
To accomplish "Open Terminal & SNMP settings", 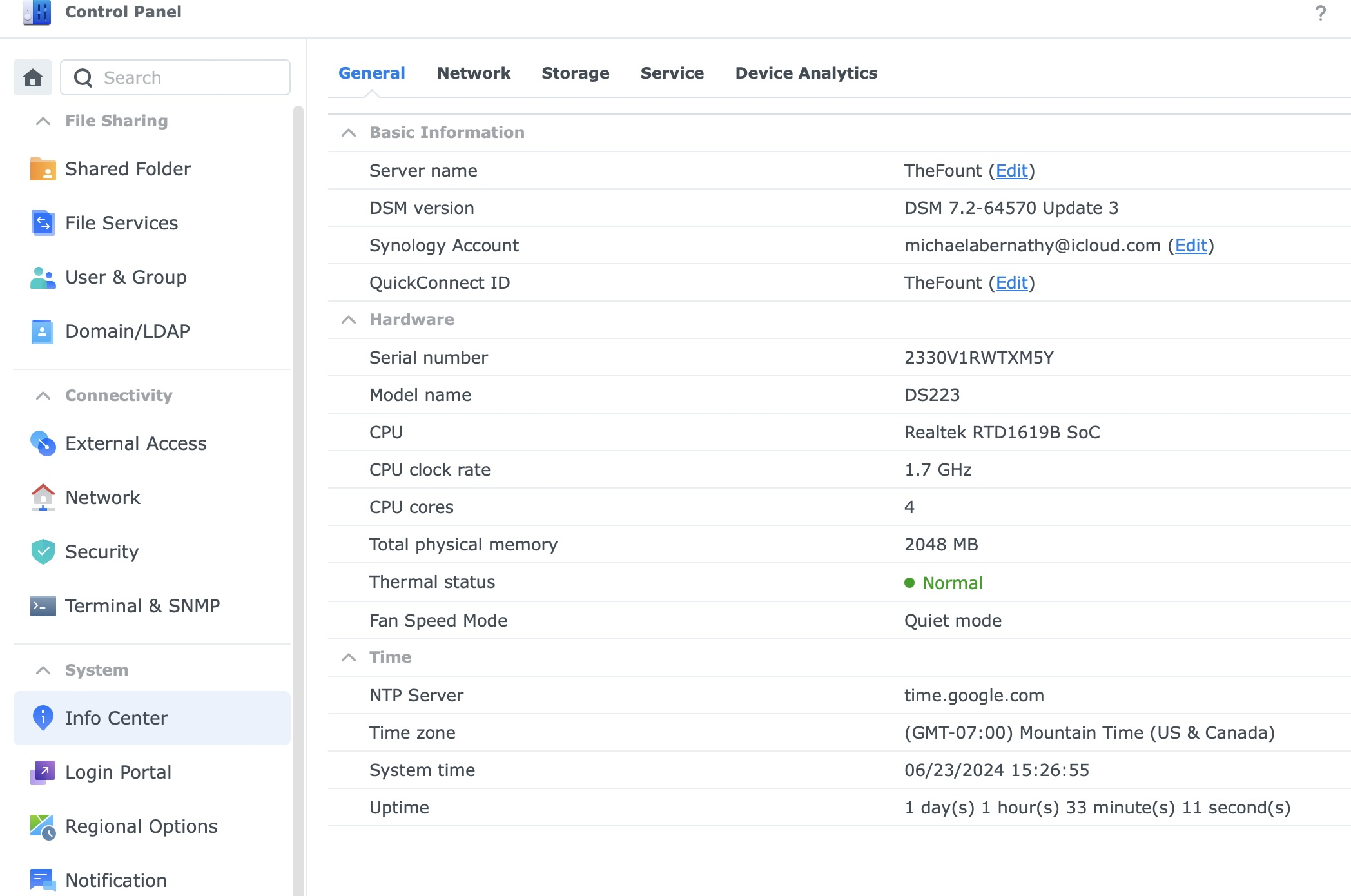I will click(142, 606).
